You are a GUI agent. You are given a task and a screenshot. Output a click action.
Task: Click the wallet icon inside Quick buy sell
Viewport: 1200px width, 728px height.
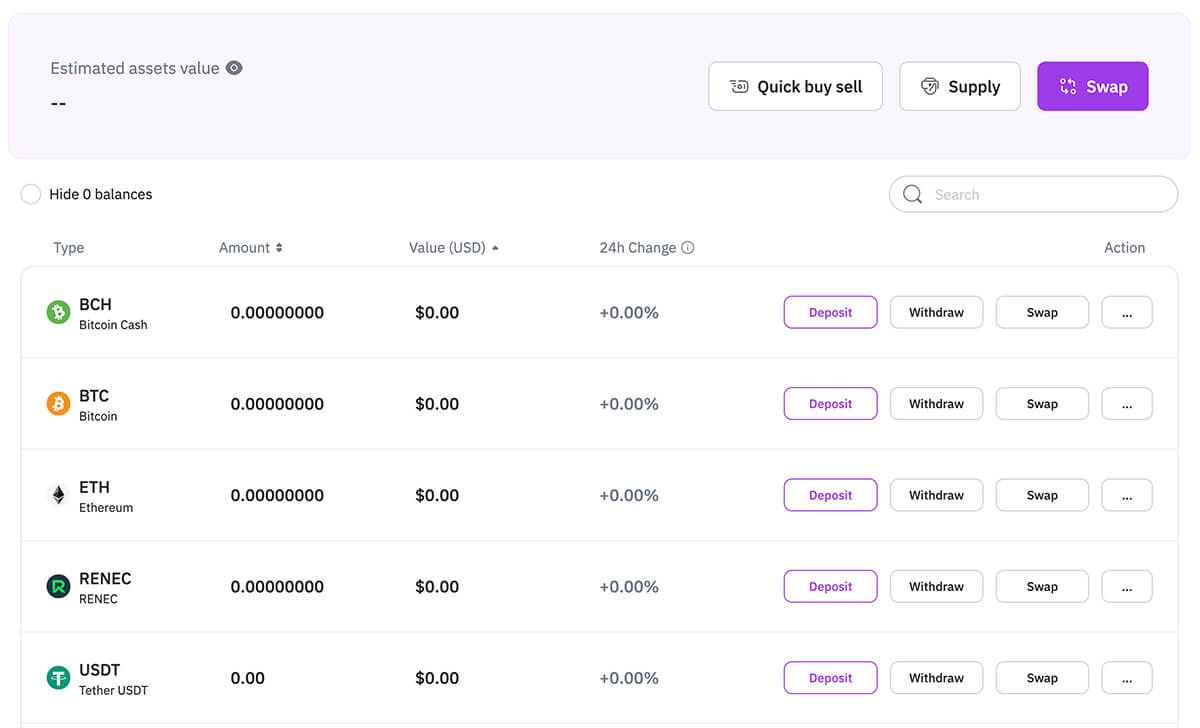(739, 86)
